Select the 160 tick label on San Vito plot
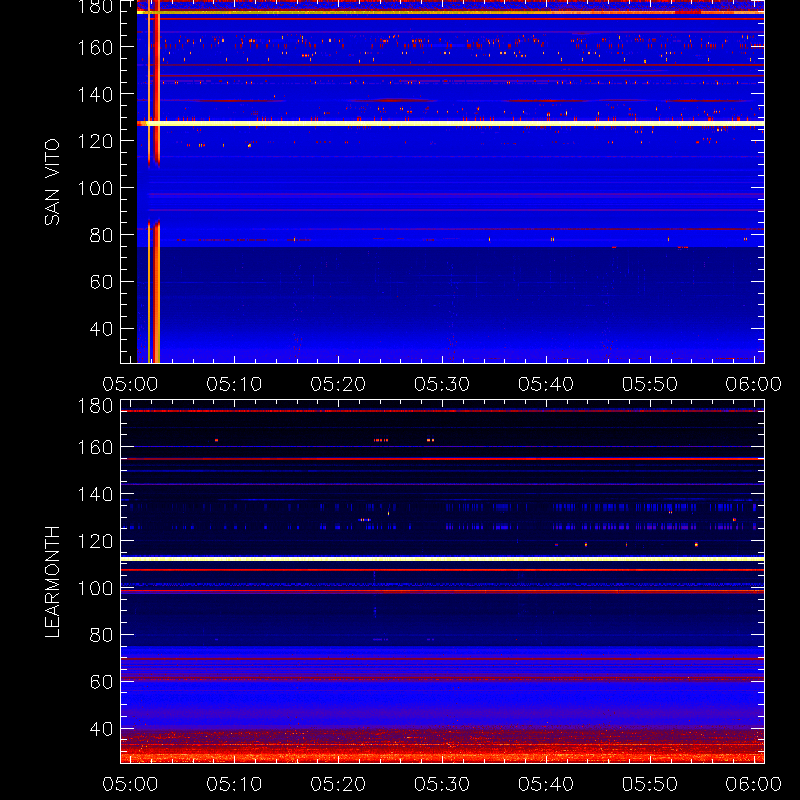 [x=95, y=48]
